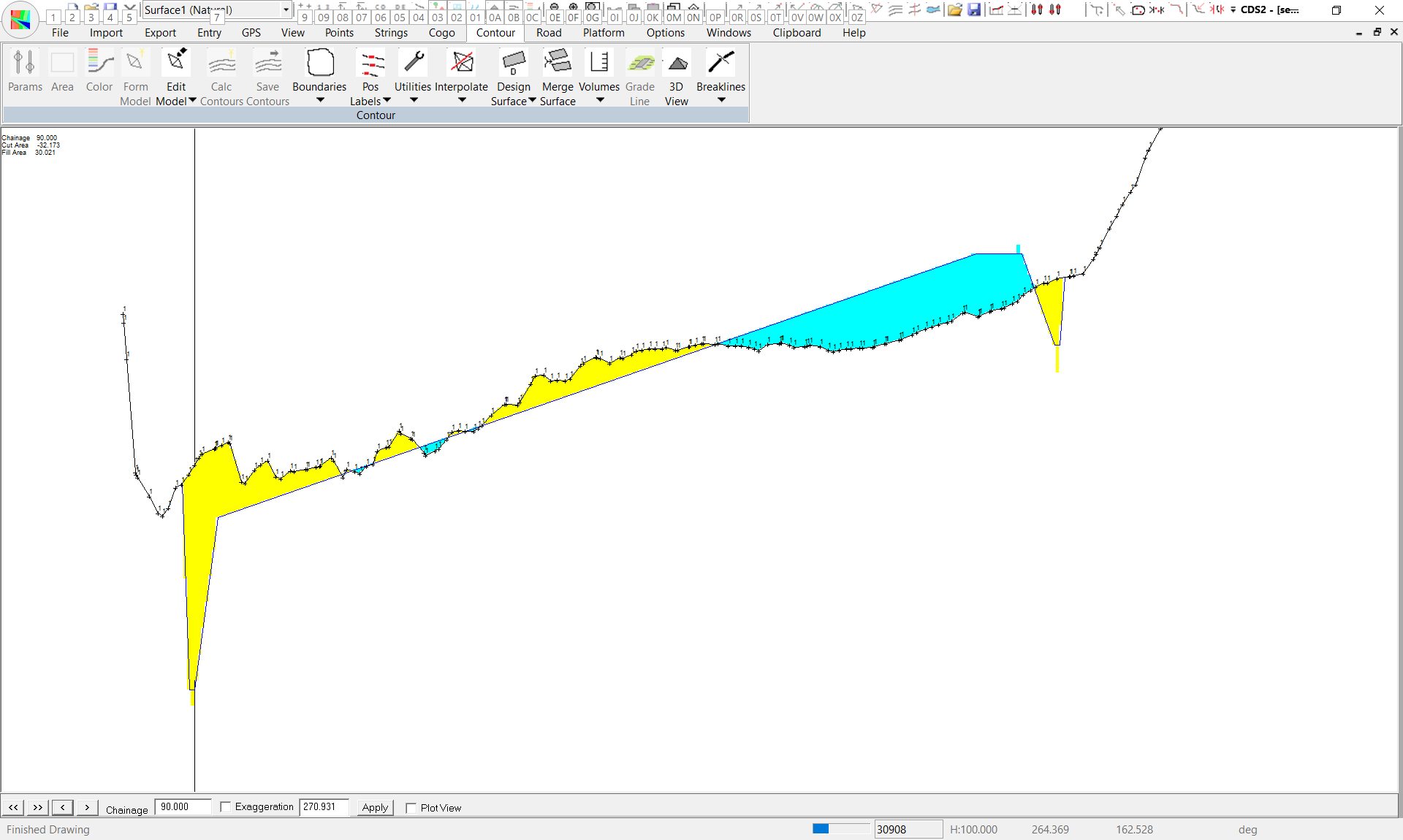Enable the Exaggeration checkbox
The image size is (1403, 840).
click(226, 806)
